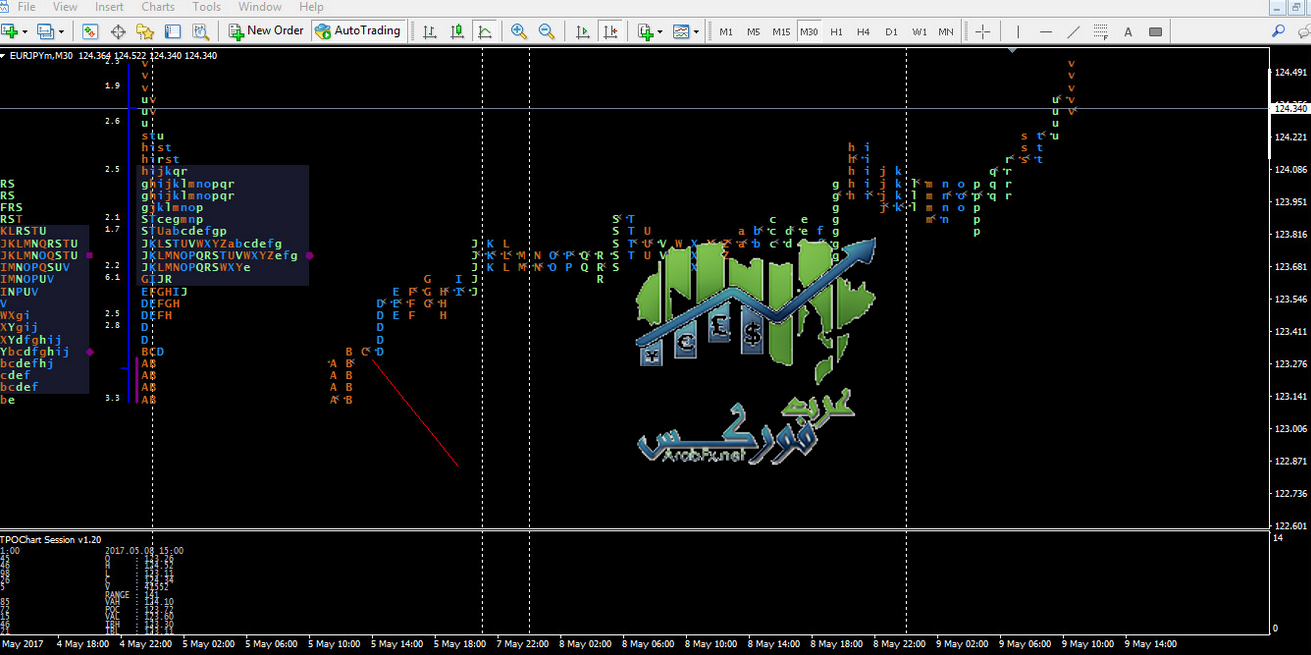This screenshot has width=1311, height=655.
Task: Open the Navigator favorites folder icon
Action: tap(144, 31)
